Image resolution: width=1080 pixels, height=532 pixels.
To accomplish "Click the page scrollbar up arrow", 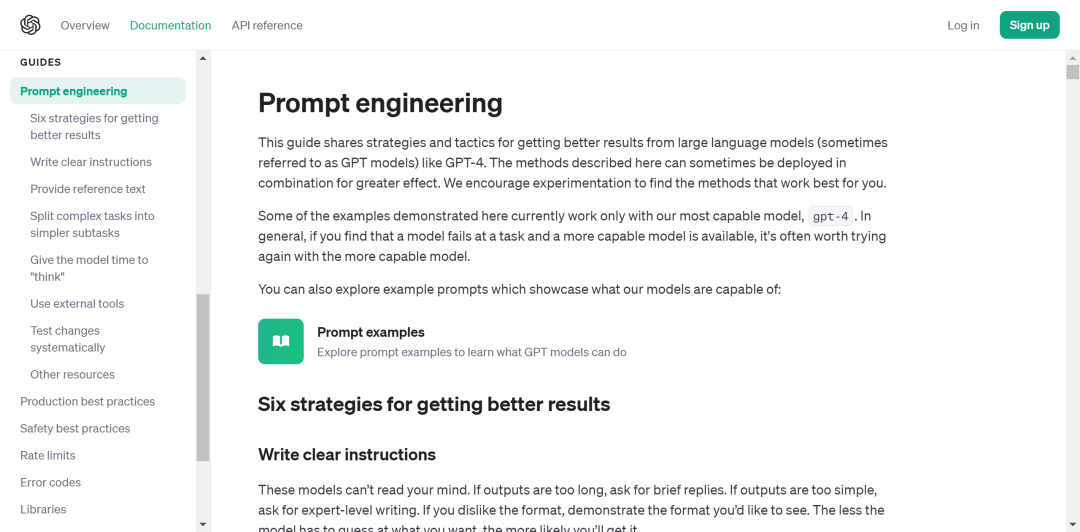I will click(1072, 58).
